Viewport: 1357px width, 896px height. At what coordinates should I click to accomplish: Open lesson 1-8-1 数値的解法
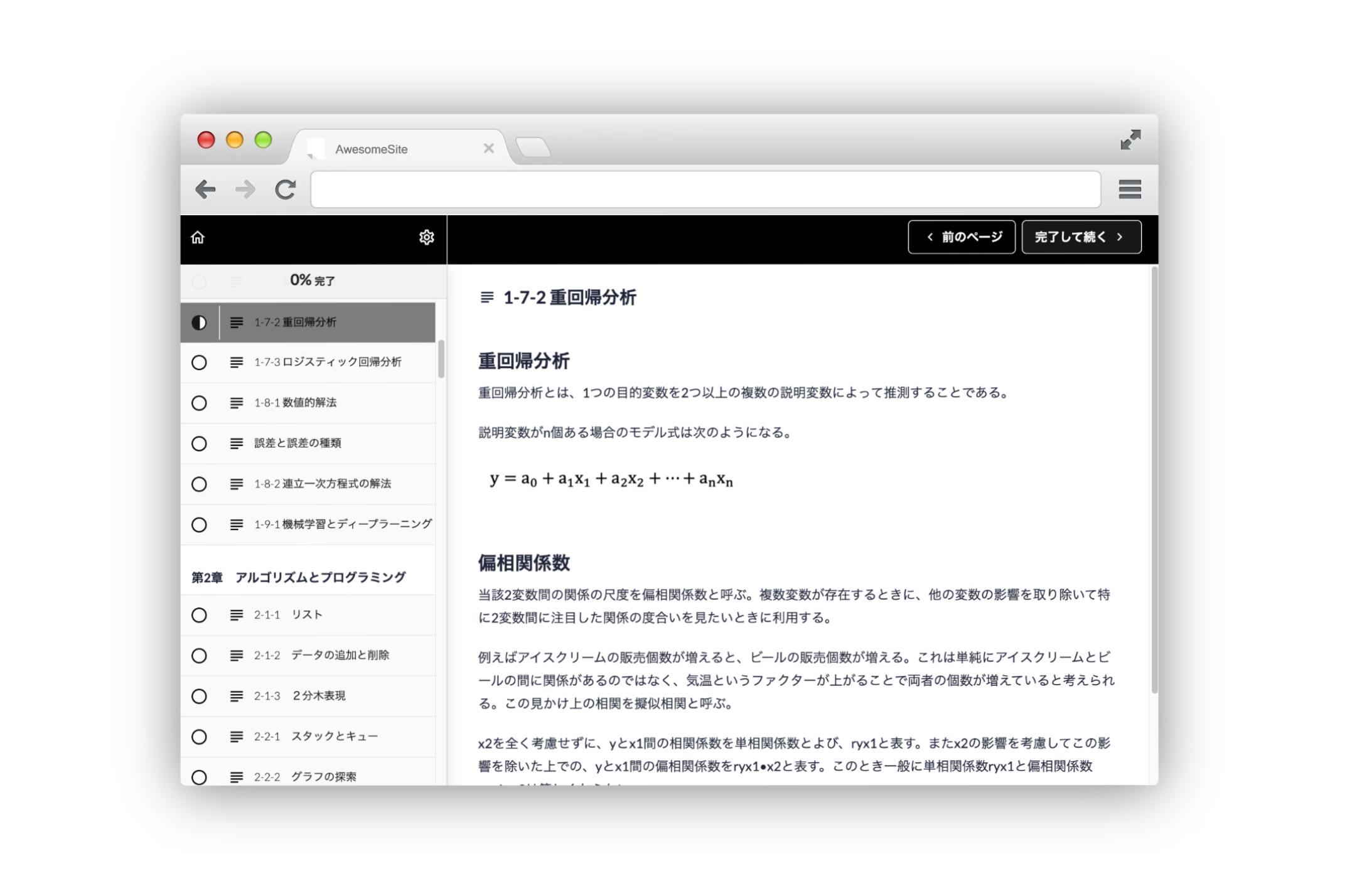click(x=308, y=403)
